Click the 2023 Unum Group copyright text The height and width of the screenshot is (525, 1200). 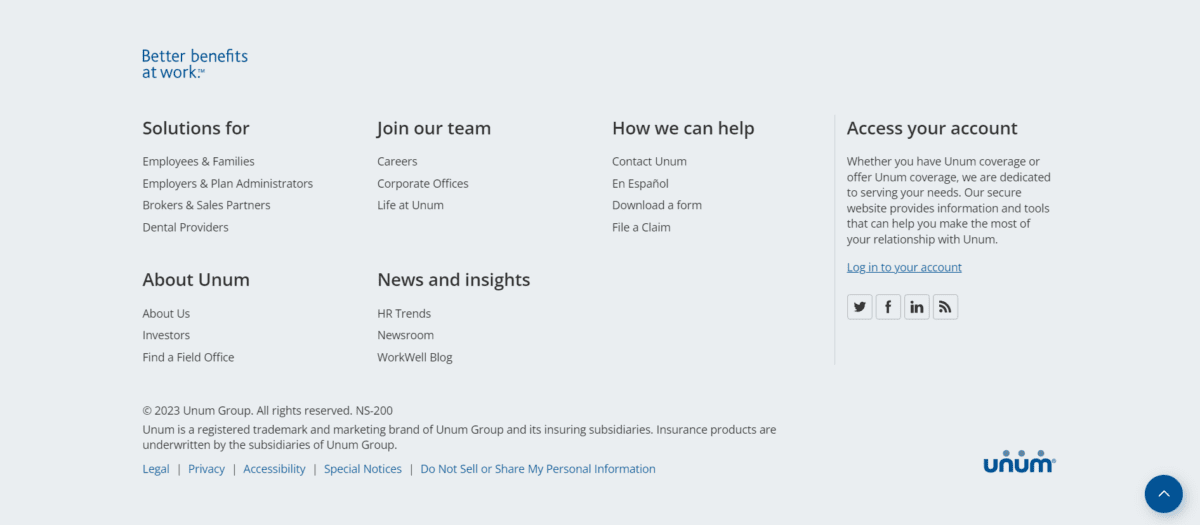click(267, 410)
